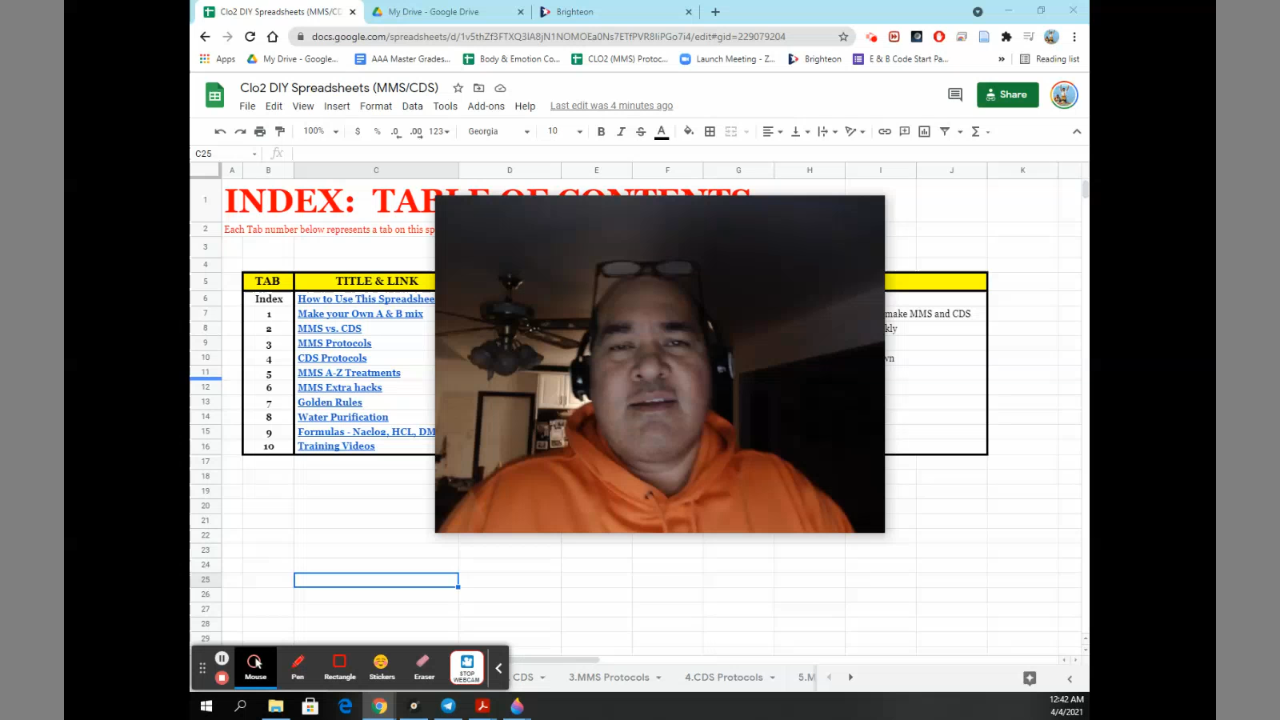Expand the 3.MMS Protocols tab menu arrow
Screen dimensions: 1280x720
659,678
